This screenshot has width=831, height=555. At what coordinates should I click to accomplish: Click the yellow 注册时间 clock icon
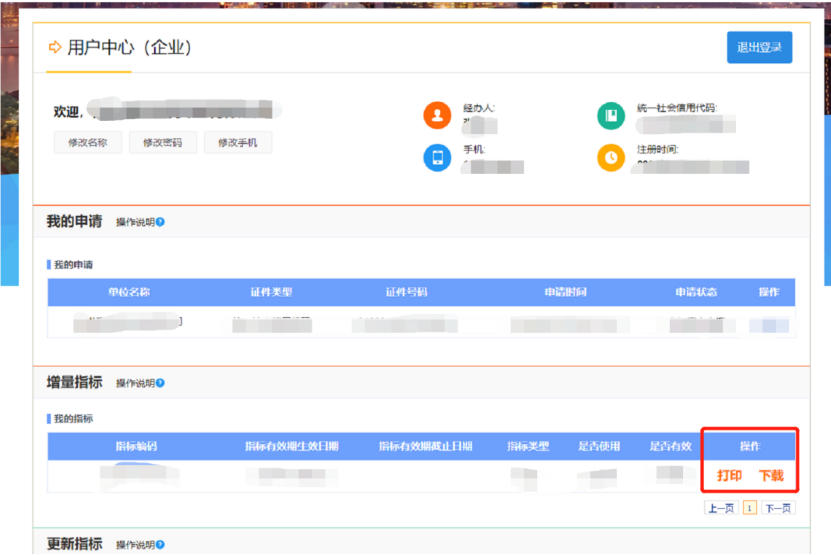[x=611, y=157]
